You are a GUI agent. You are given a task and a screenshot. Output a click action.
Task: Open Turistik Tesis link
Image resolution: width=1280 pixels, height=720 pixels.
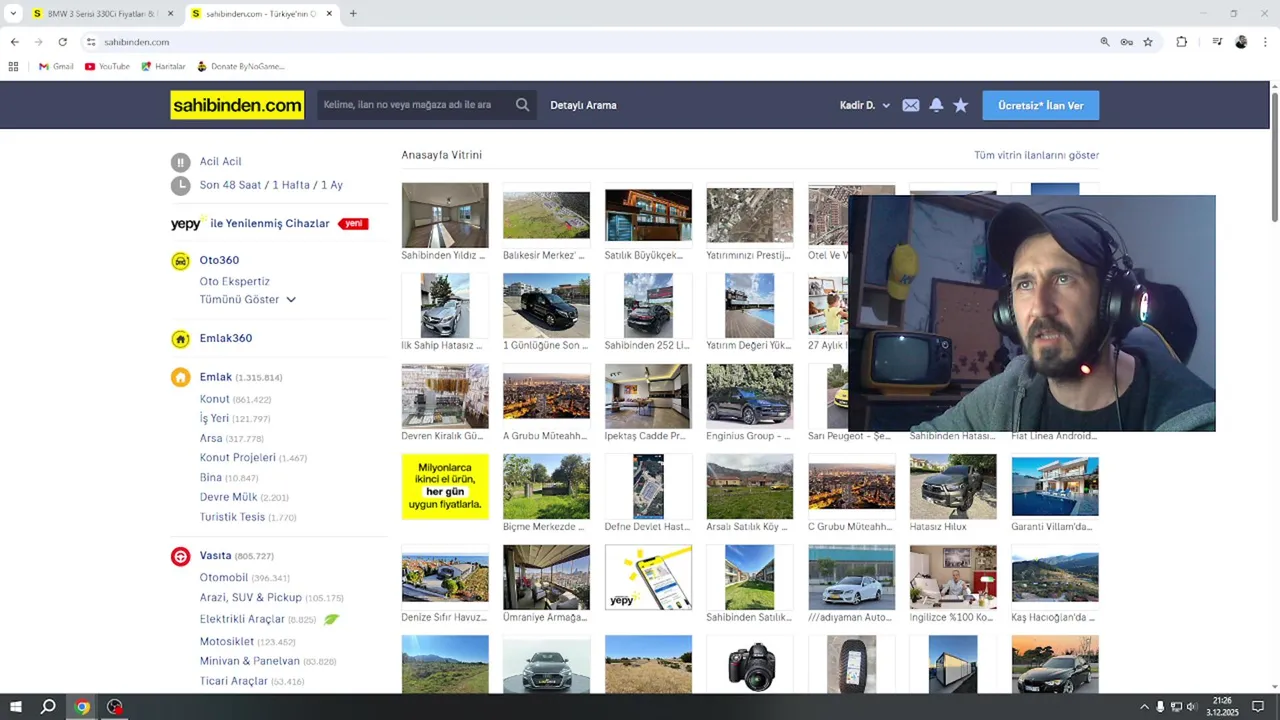(x=232, y=517)
